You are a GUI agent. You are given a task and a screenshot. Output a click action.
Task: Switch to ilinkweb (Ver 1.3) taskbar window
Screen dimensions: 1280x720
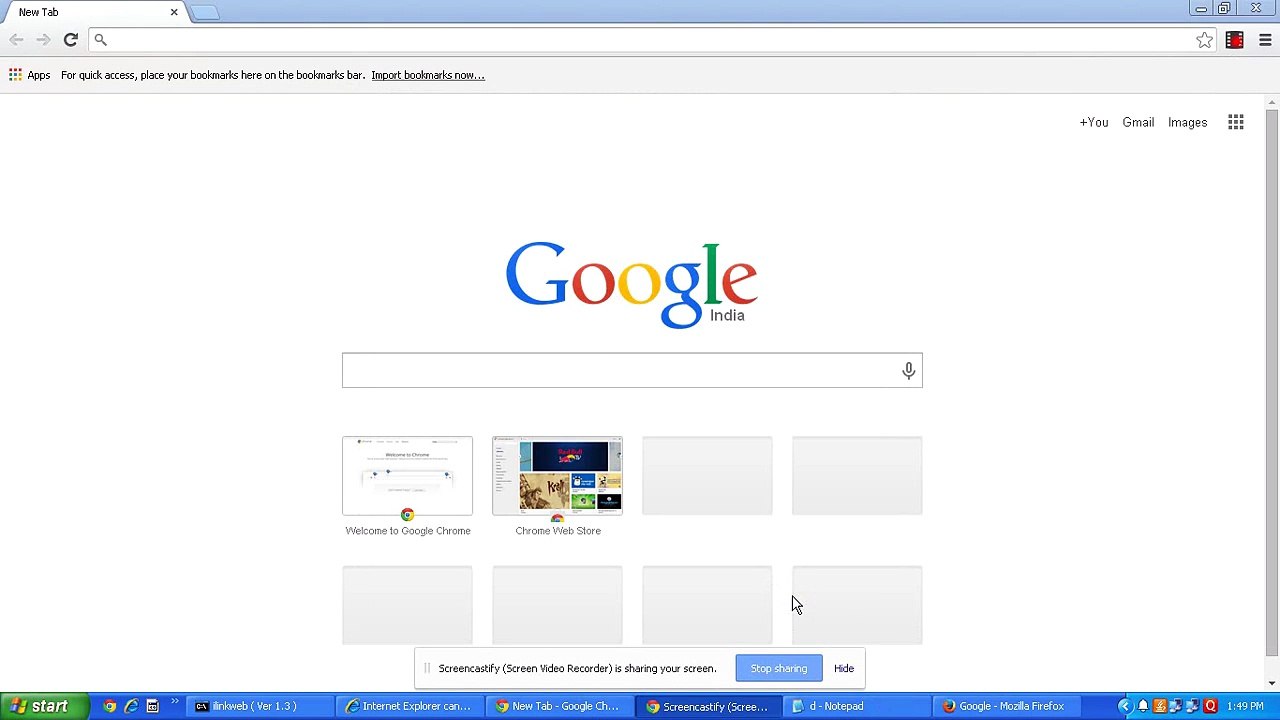pyautogui.click(x=260, y=706)
